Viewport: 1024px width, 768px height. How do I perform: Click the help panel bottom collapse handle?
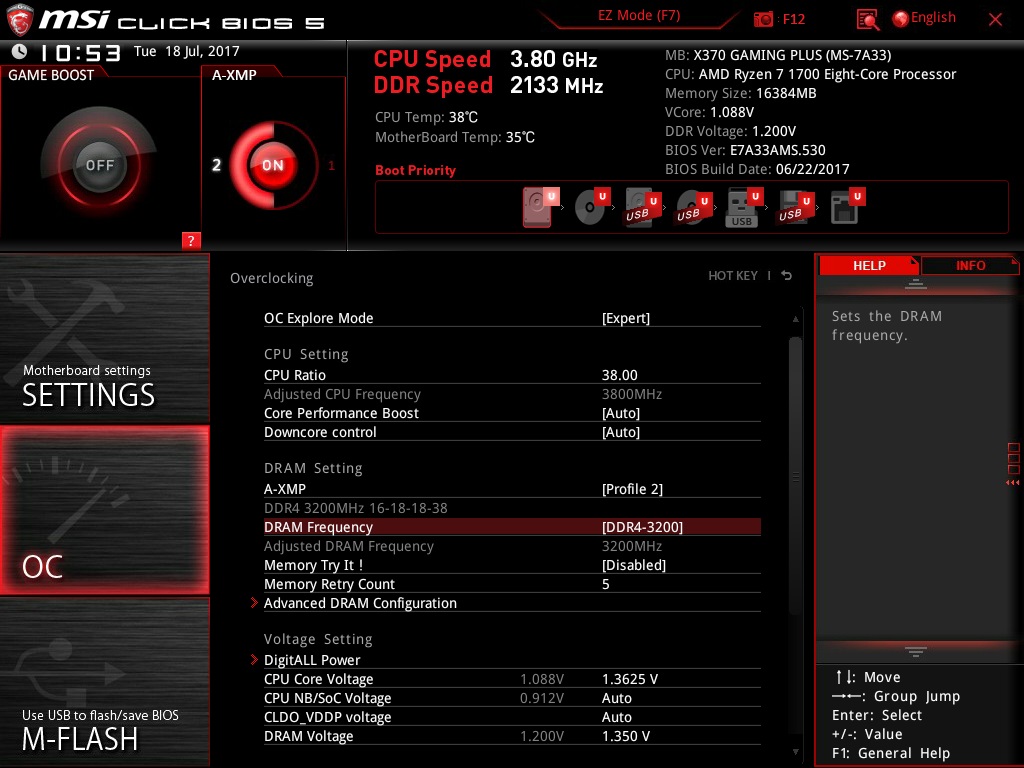point(916,651)
